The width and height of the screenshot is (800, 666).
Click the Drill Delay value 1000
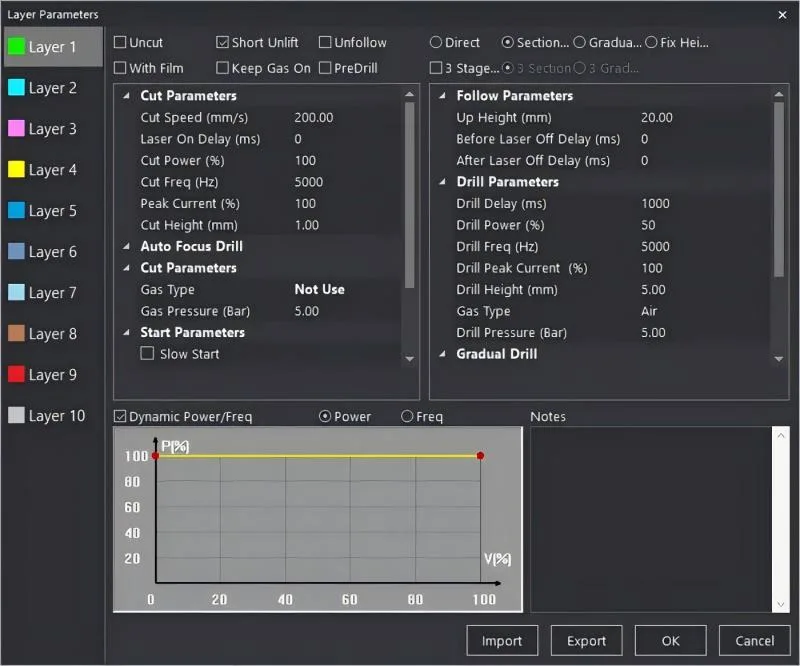[656, 204]
